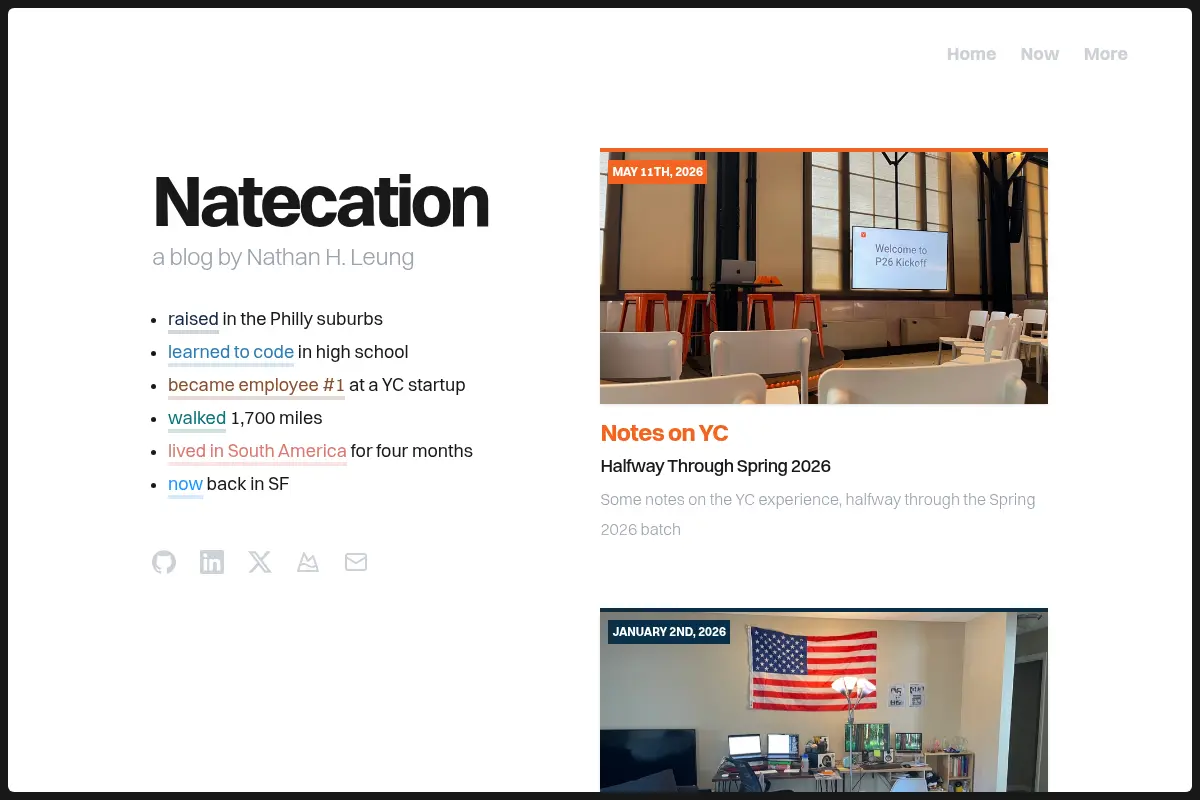Screen dimensions: 1200x800
Task: Open the "learned to code" link
Action: [231, 352]
